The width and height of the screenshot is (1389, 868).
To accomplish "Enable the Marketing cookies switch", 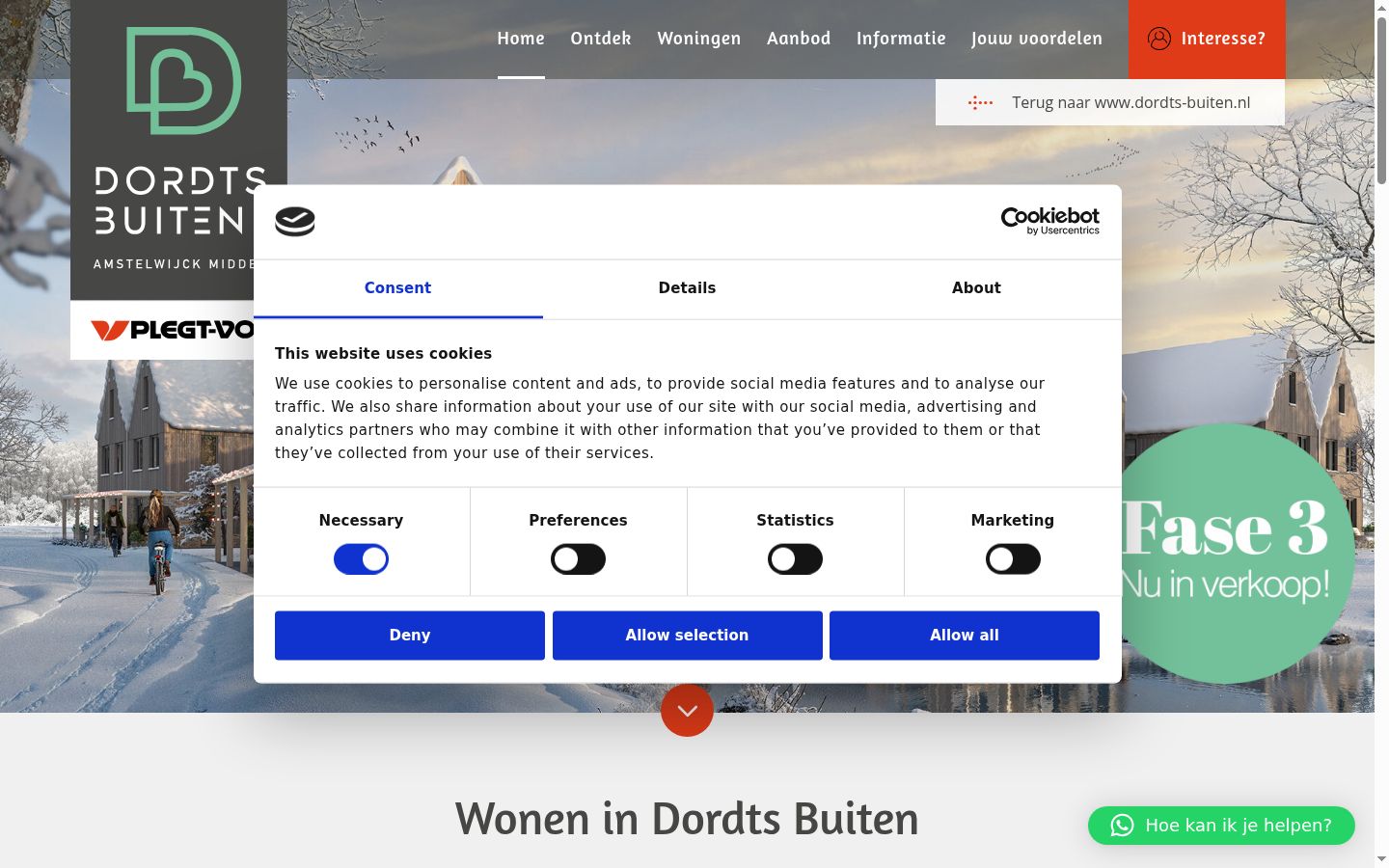I will click(1013, 559).
